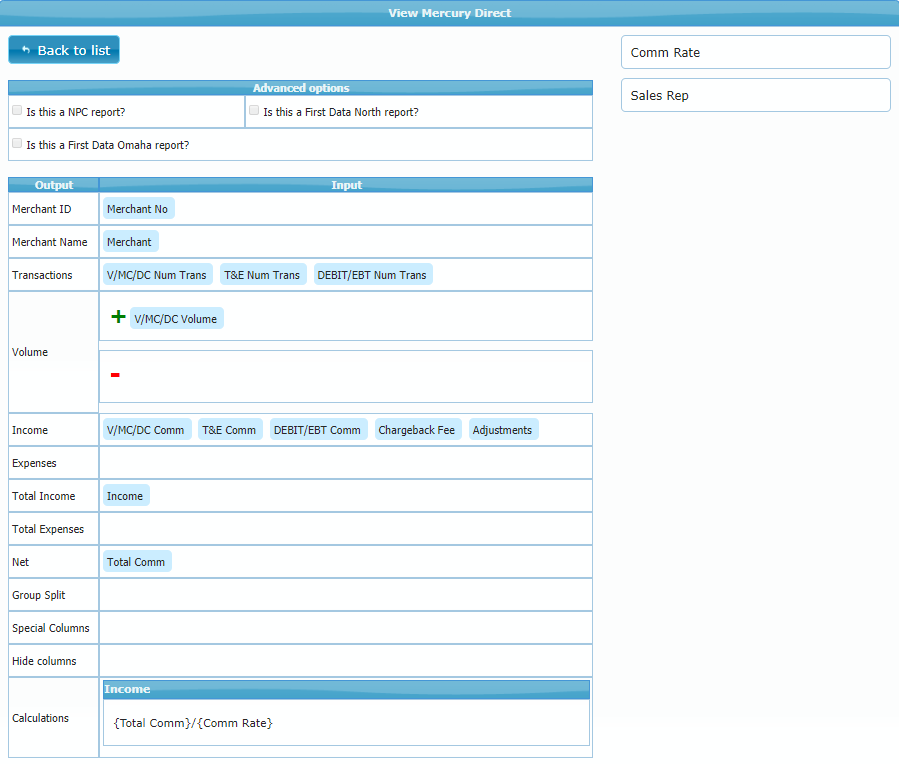899x764 pixels.
Task: Select the DEBIT/EBT Num Trans tag
Action: [x=371, y=275]
